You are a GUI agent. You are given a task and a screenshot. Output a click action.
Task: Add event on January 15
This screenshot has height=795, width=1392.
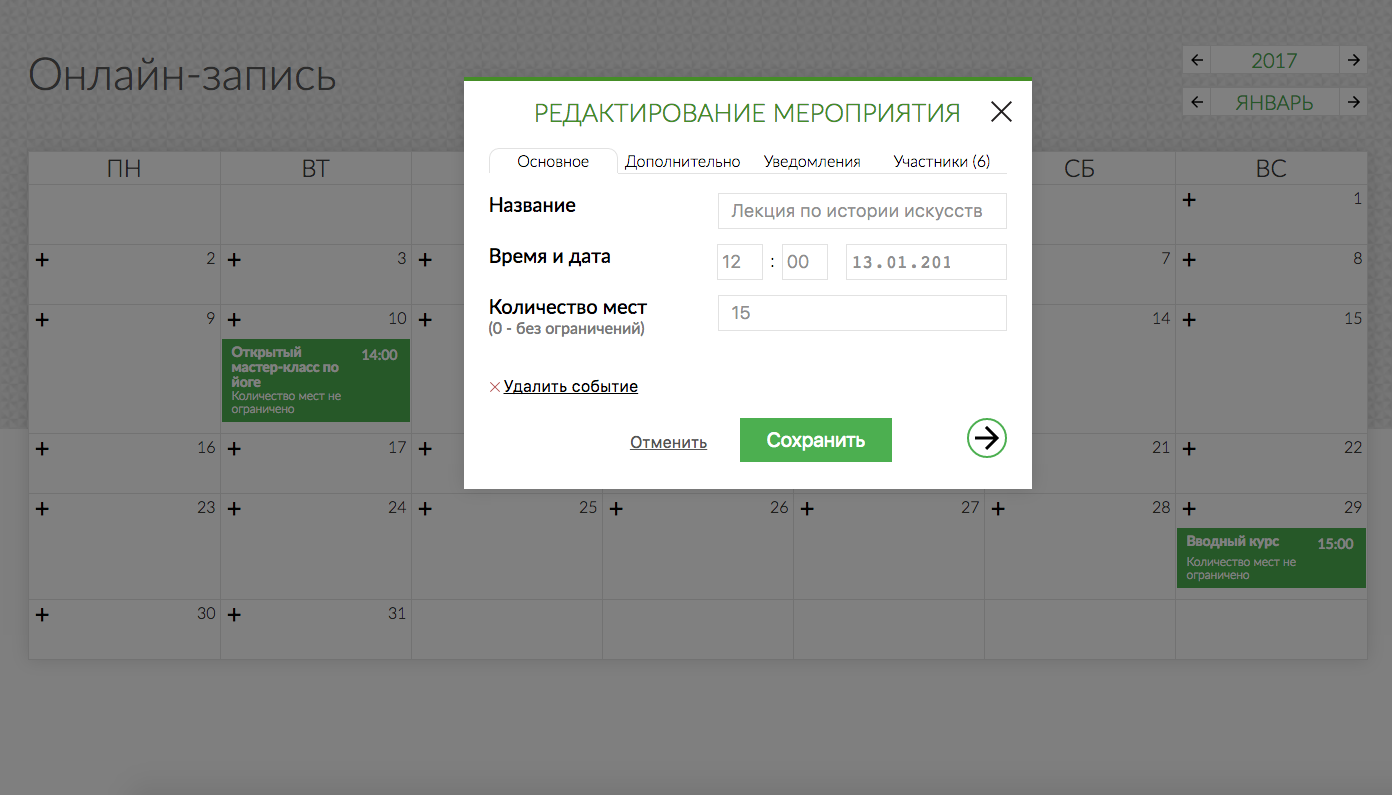point(1189,320)
